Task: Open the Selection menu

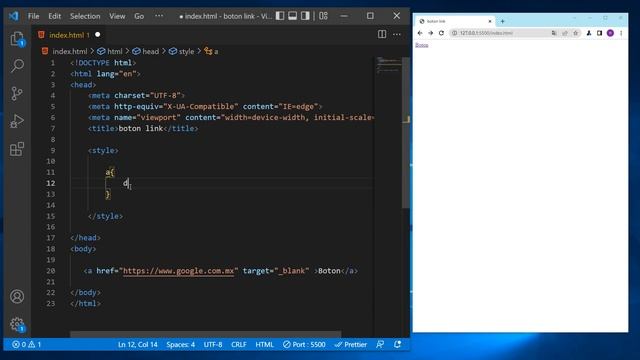Action: (85, 16)
